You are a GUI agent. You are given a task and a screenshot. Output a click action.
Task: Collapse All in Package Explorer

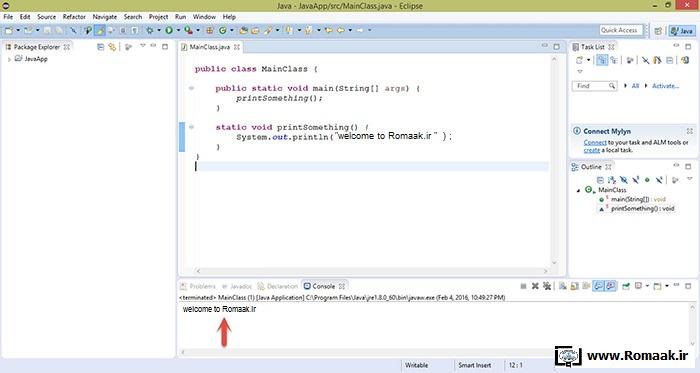pos(100,47)
